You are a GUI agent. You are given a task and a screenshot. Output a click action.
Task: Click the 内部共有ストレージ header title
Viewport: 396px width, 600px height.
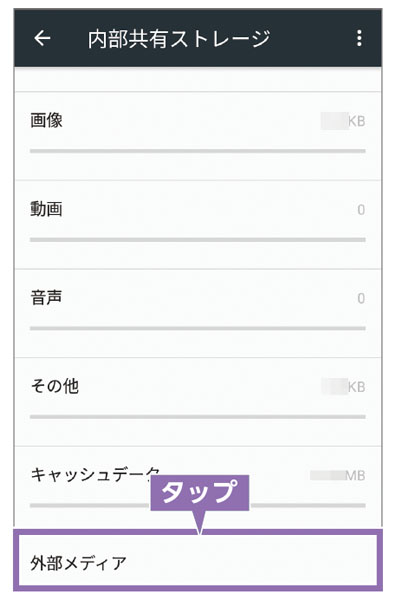tap(179, 39)
